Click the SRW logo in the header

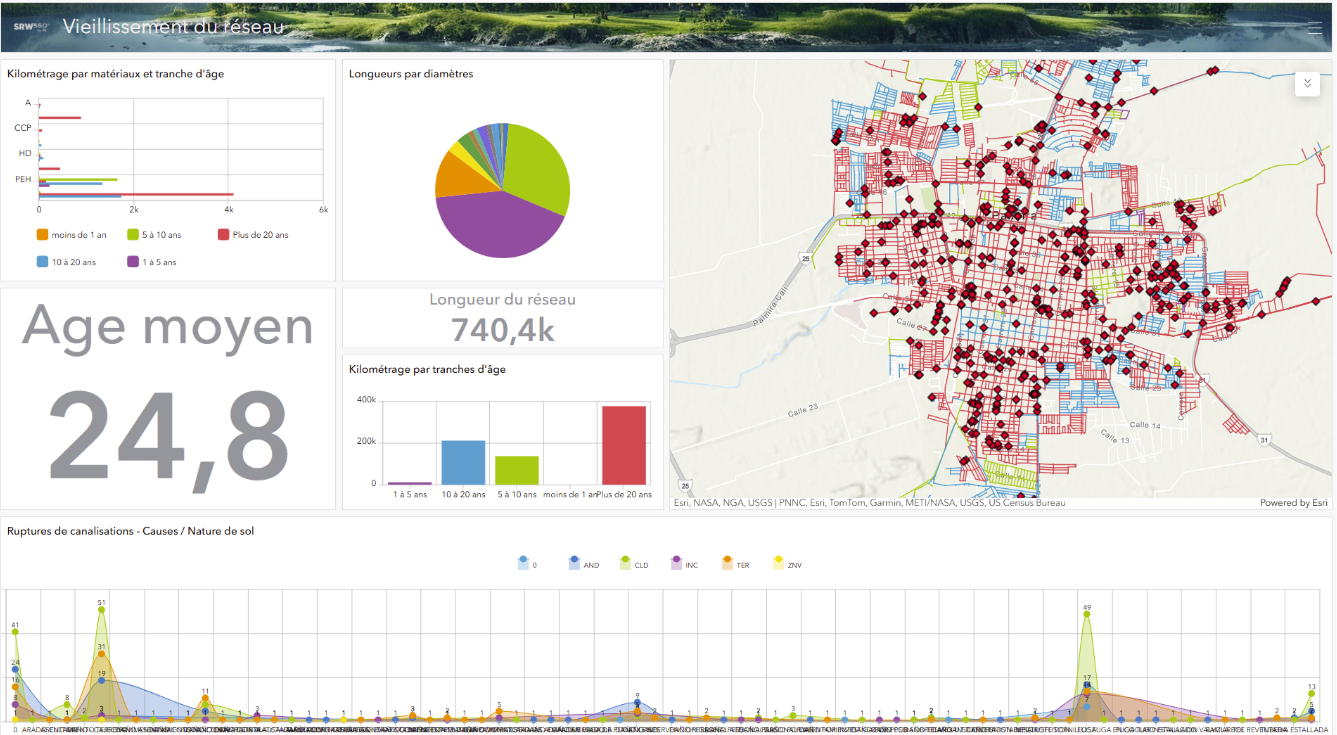pos(28,27)
